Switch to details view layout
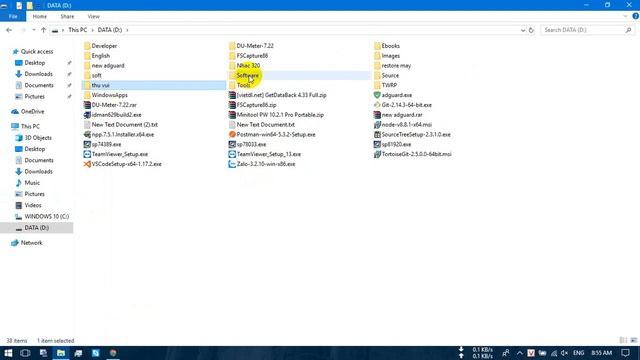This screenshot has width=640, height=360. pos(623,340)
